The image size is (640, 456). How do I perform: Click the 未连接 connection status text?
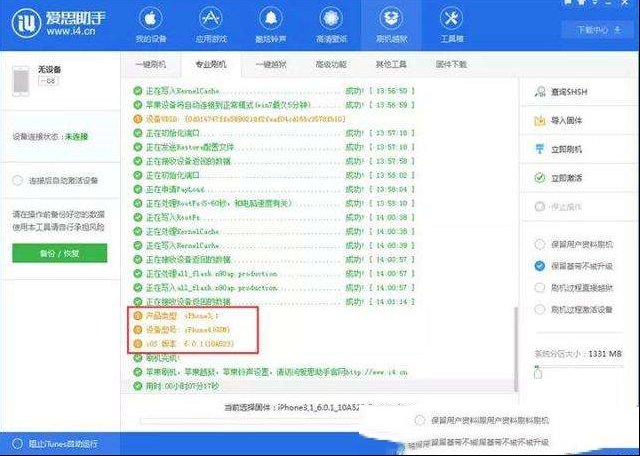(76, 136)
